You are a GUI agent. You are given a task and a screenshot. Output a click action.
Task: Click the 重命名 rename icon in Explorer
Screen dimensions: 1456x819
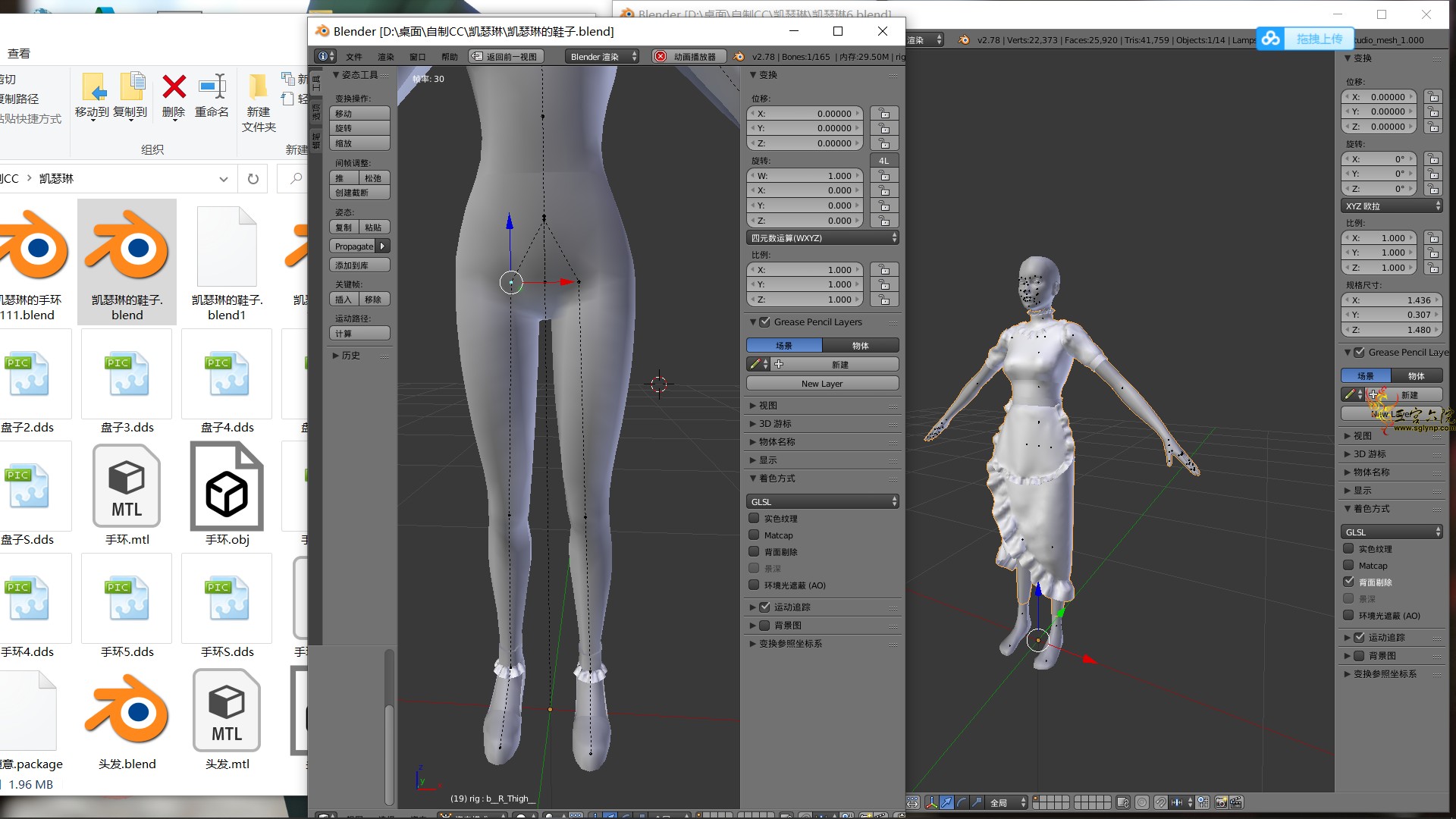pos(212,86)
